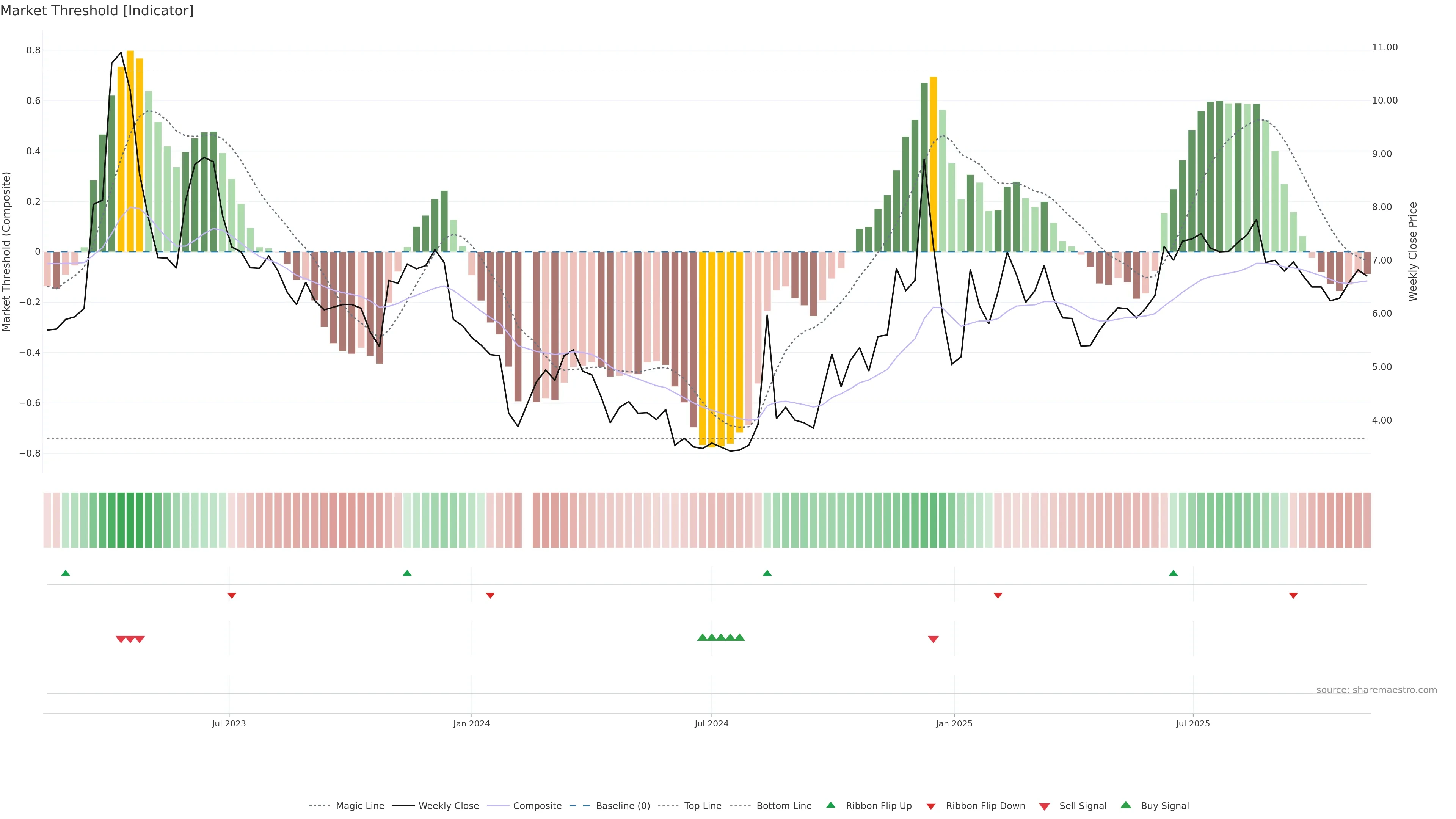
Task: Click the Ribbon Flip Up marker before Jul 2025
Action: coord(1173,573)
